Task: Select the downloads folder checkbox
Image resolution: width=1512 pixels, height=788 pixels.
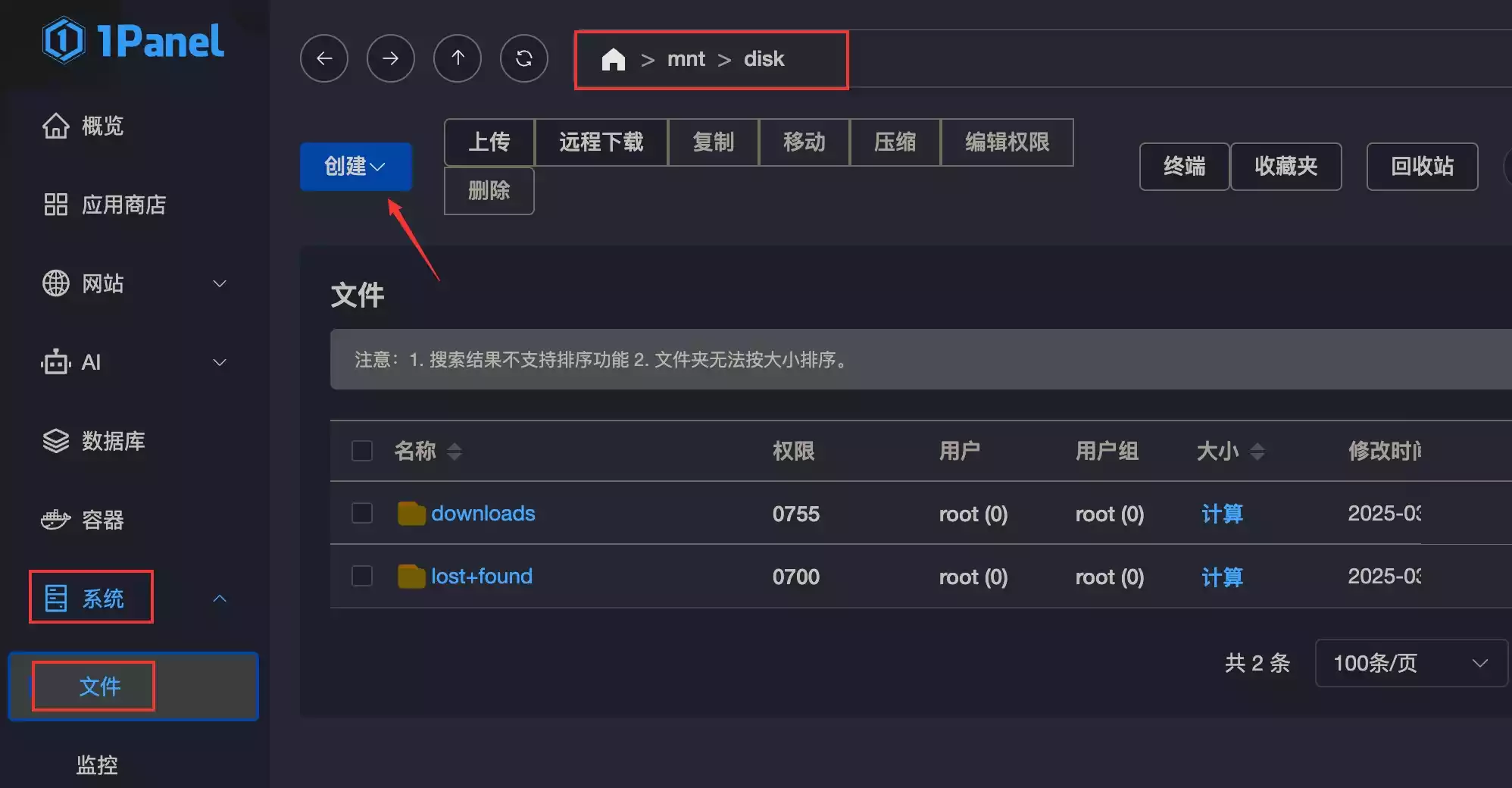Action: (362, 513)
